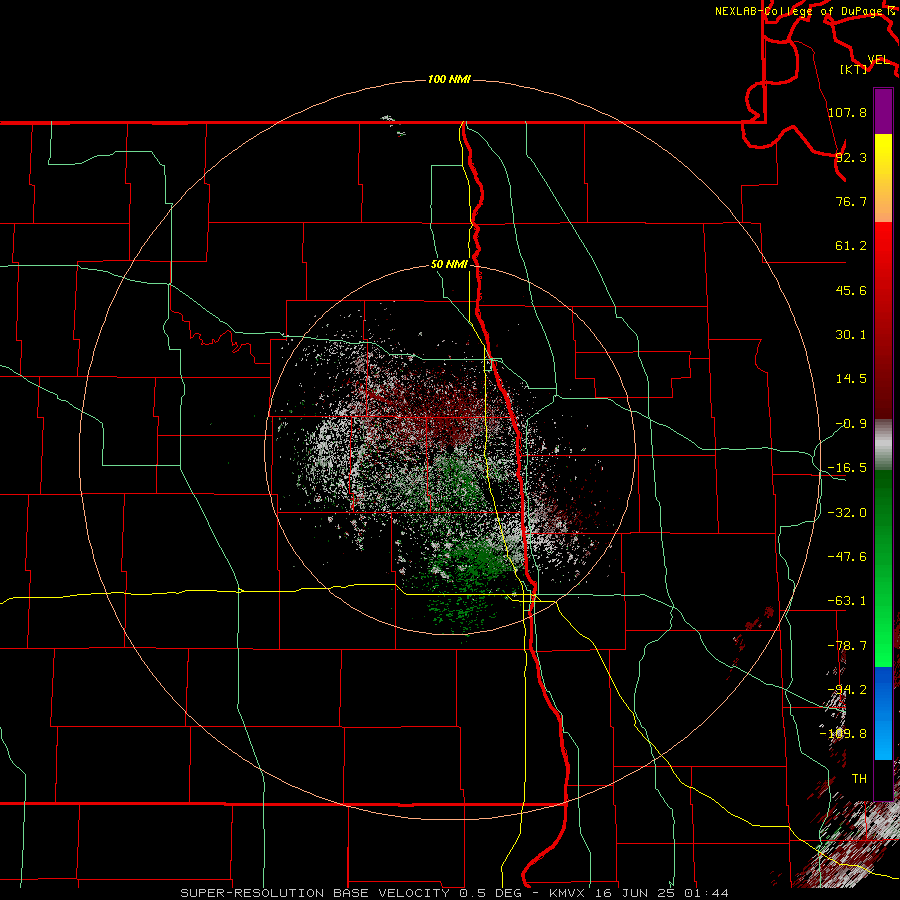Pick the blue segment near -94.2

pos(883,690)
